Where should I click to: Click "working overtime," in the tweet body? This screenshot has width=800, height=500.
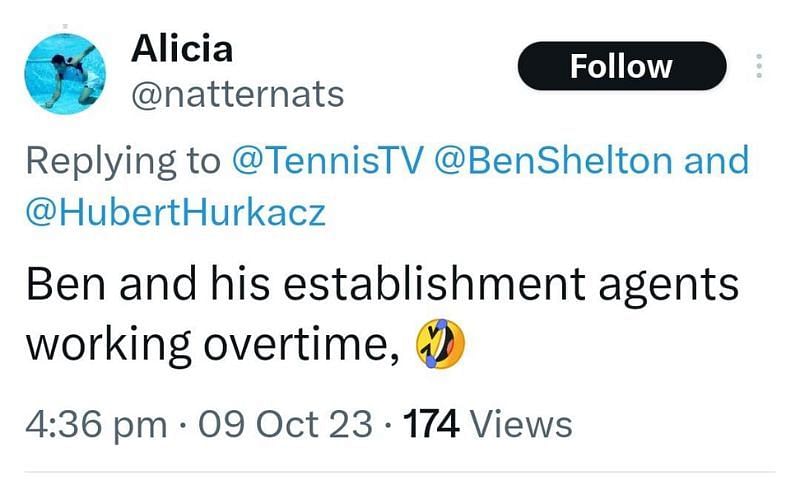[212, 345]
